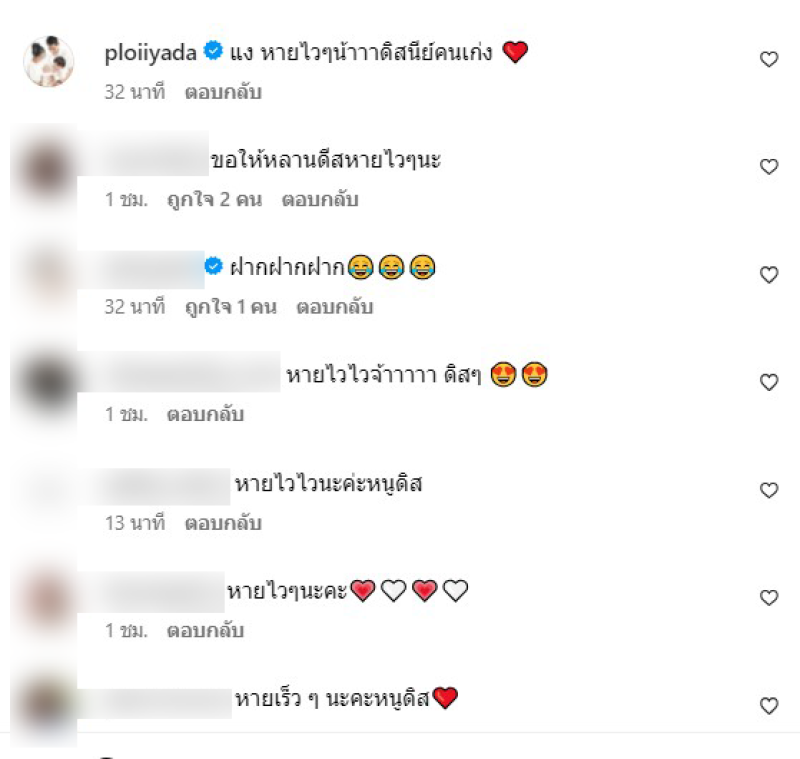Screen dimensions: 800x759
Task: Like the 'ฝากฝากฝาก' comment with the heart icon
Action: [x=769, y=275]
